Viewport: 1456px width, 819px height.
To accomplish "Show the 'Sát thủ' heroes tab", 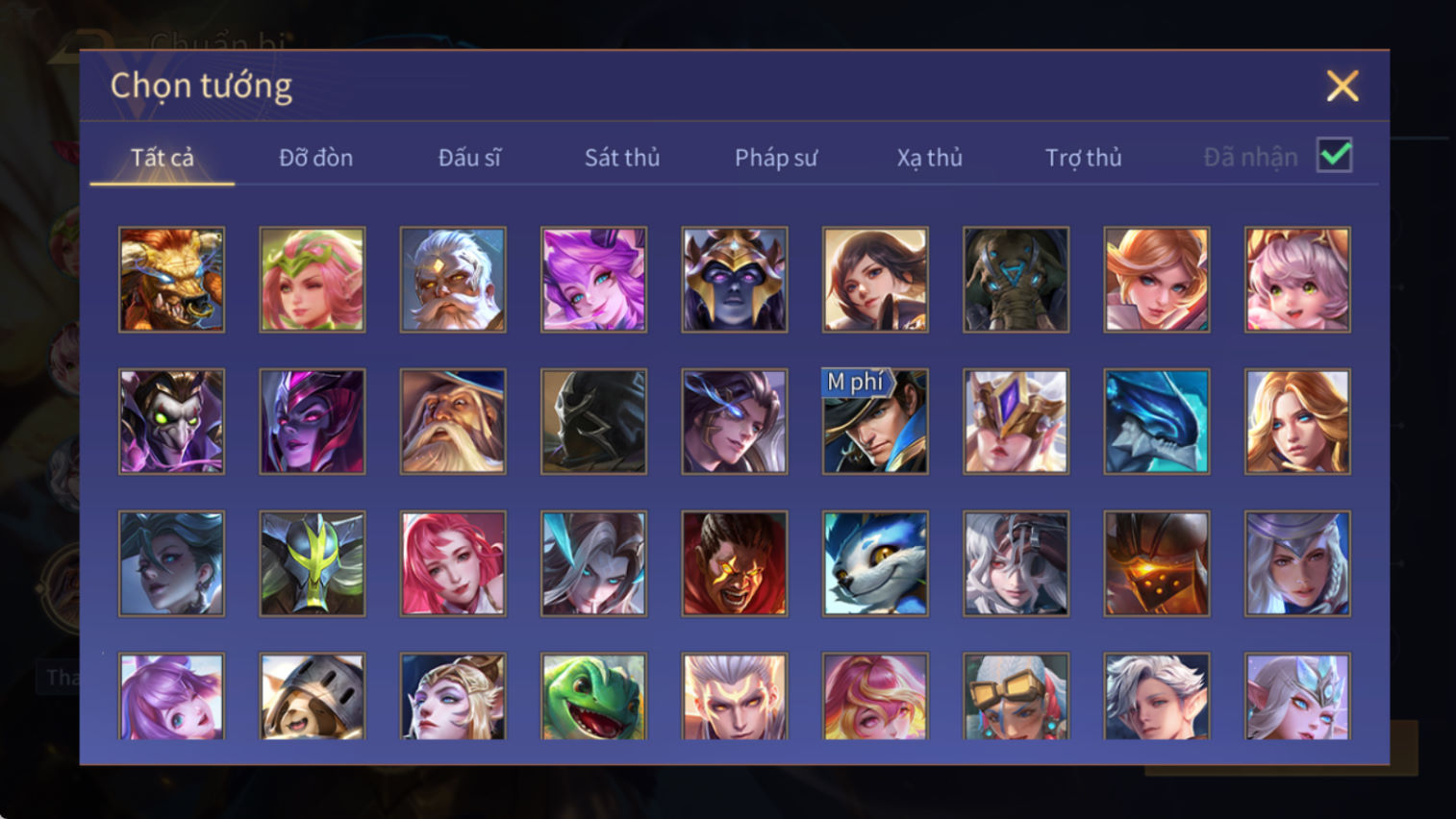I will 622,158.
